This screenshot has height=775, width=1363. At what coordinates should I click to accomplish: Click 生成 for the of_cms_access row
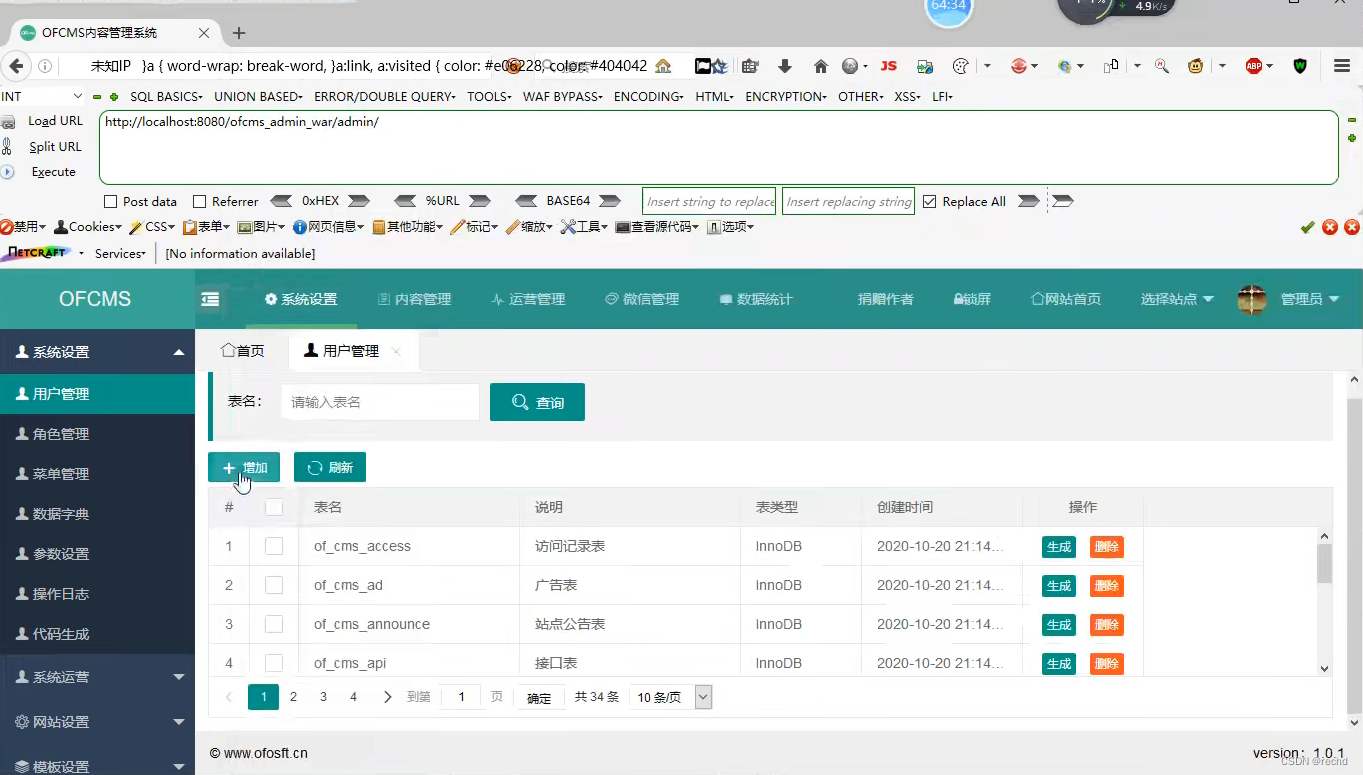point(1059,547)
